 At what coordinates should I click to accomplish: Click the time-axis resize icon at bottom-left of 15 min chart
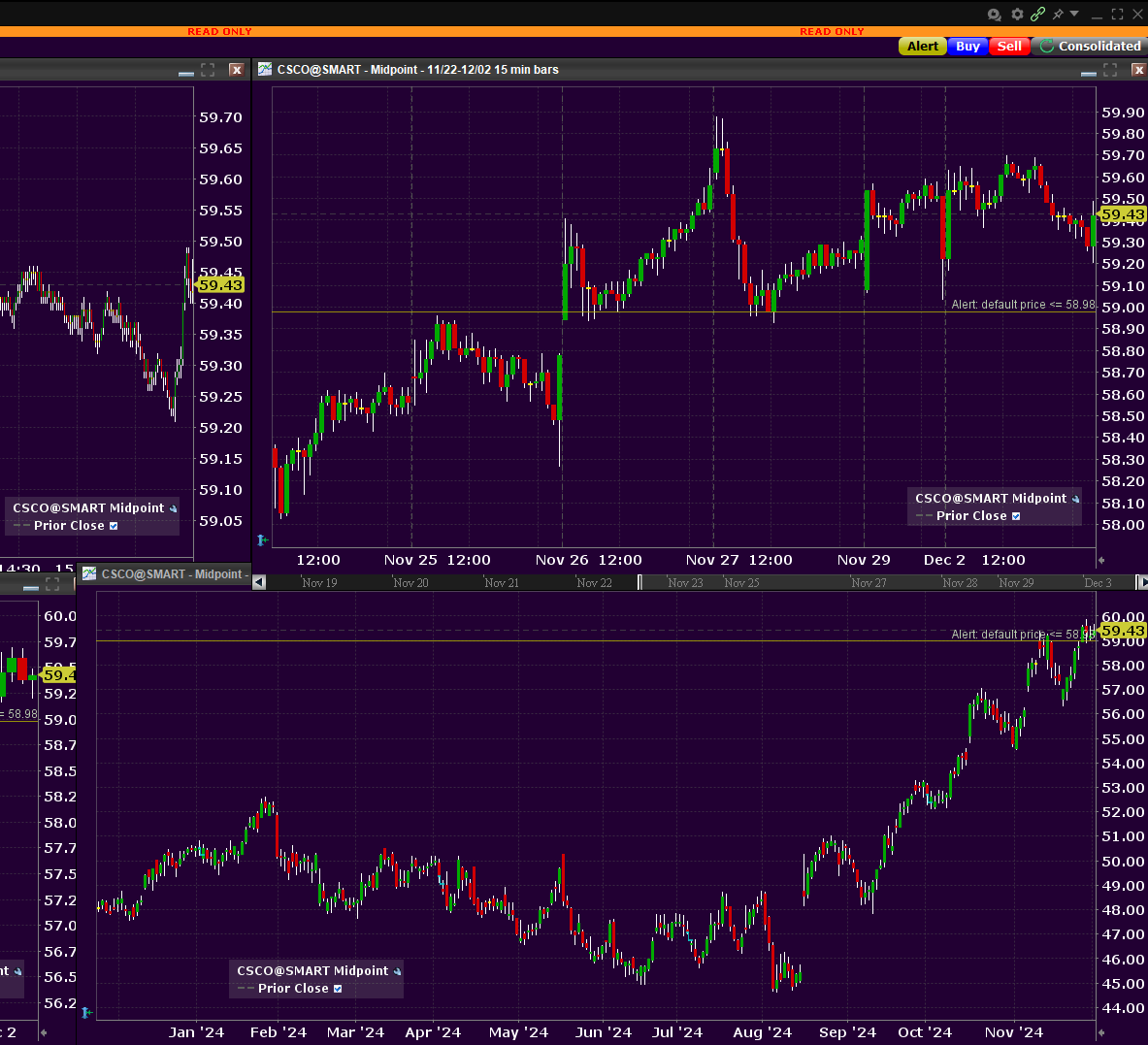point(262,540)
